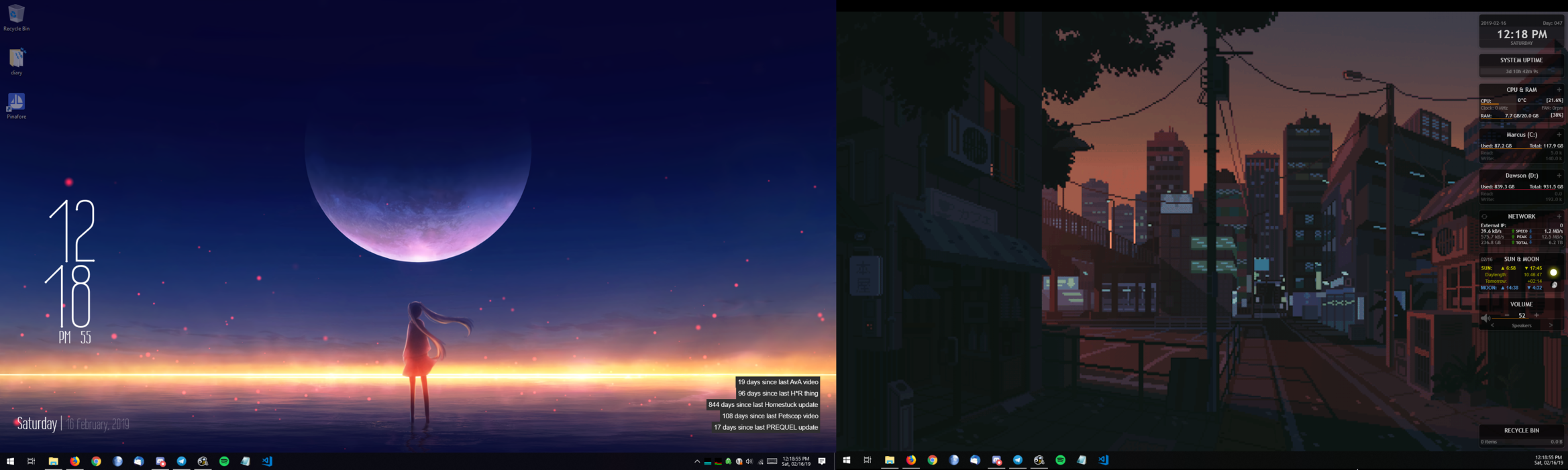The height and width of the screenshot is (470, 1568).
Task: Open the system volume tray icon
Action: [x=749, y=461]
